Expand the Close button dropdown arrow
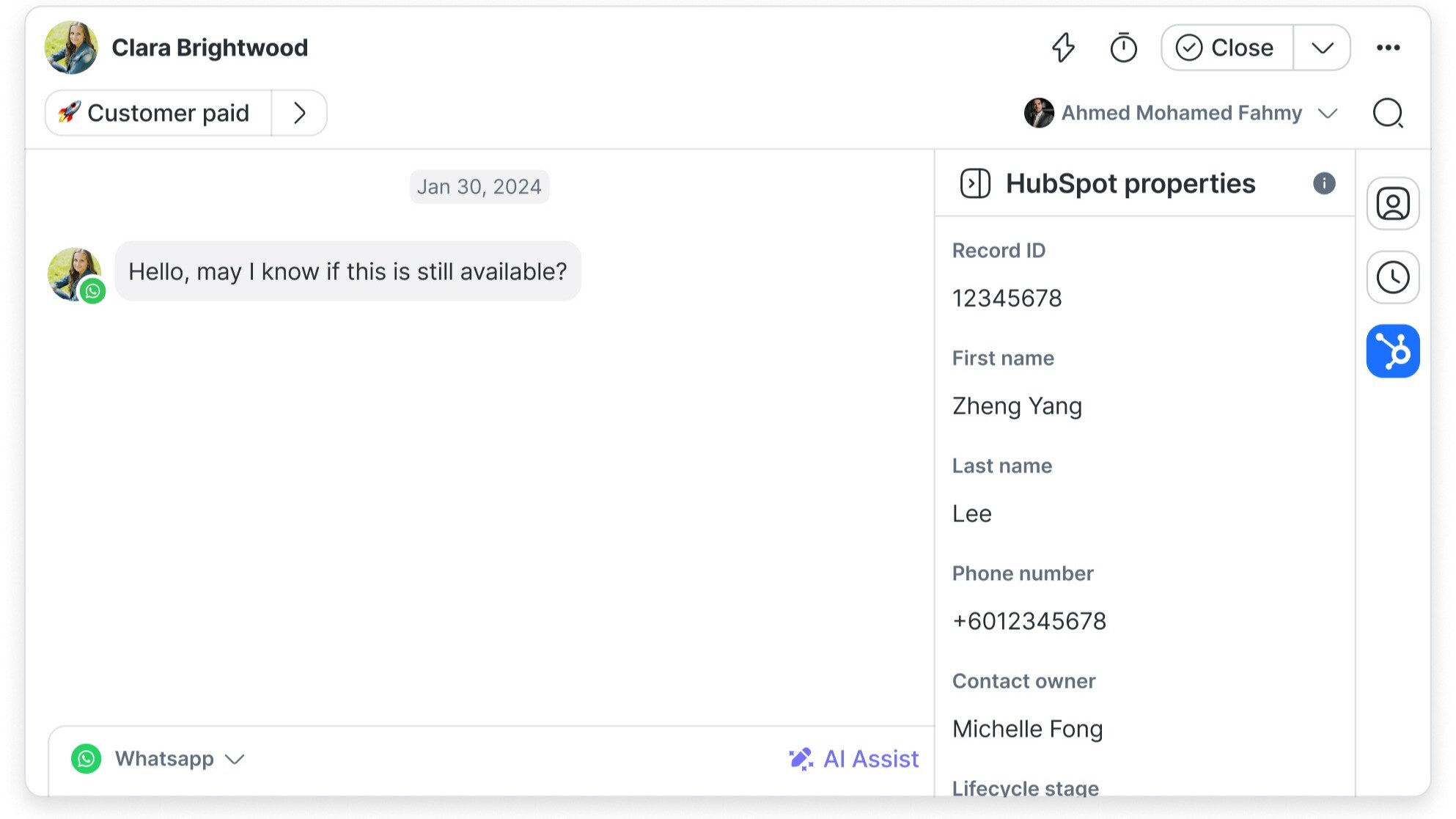 [x=1323, y=48]
